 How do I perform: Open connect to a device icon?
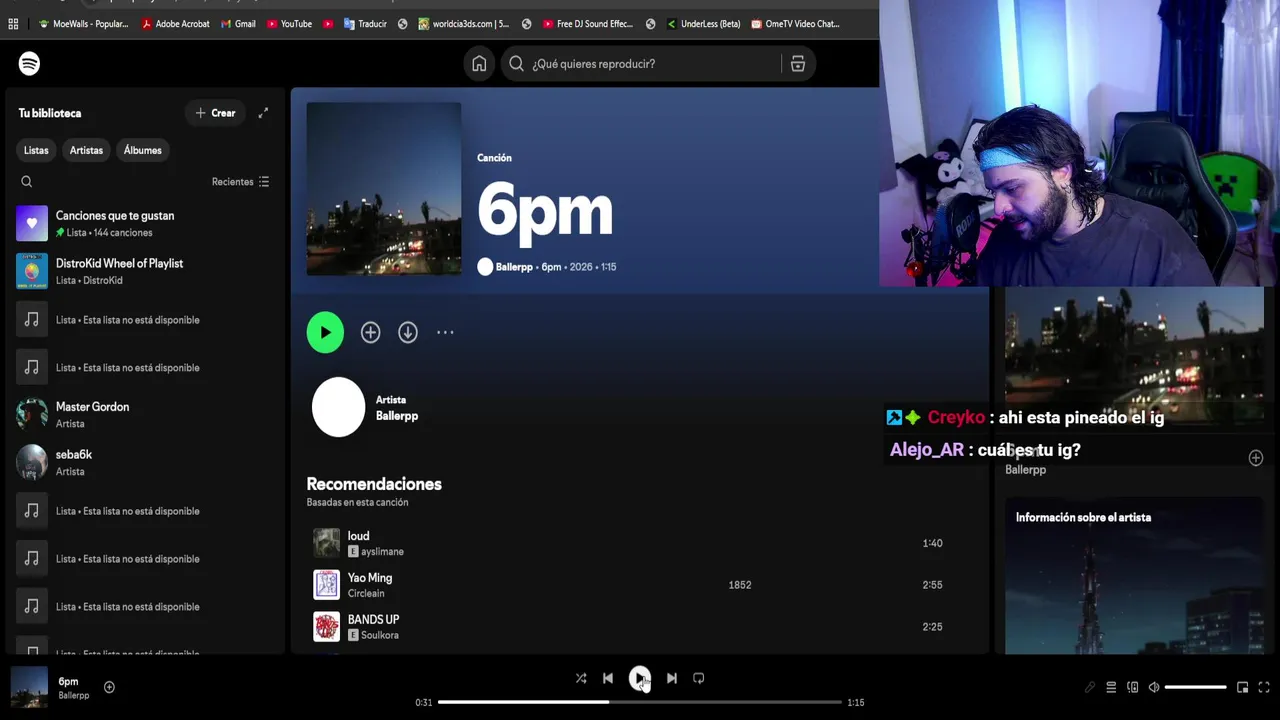[1133, 687]
